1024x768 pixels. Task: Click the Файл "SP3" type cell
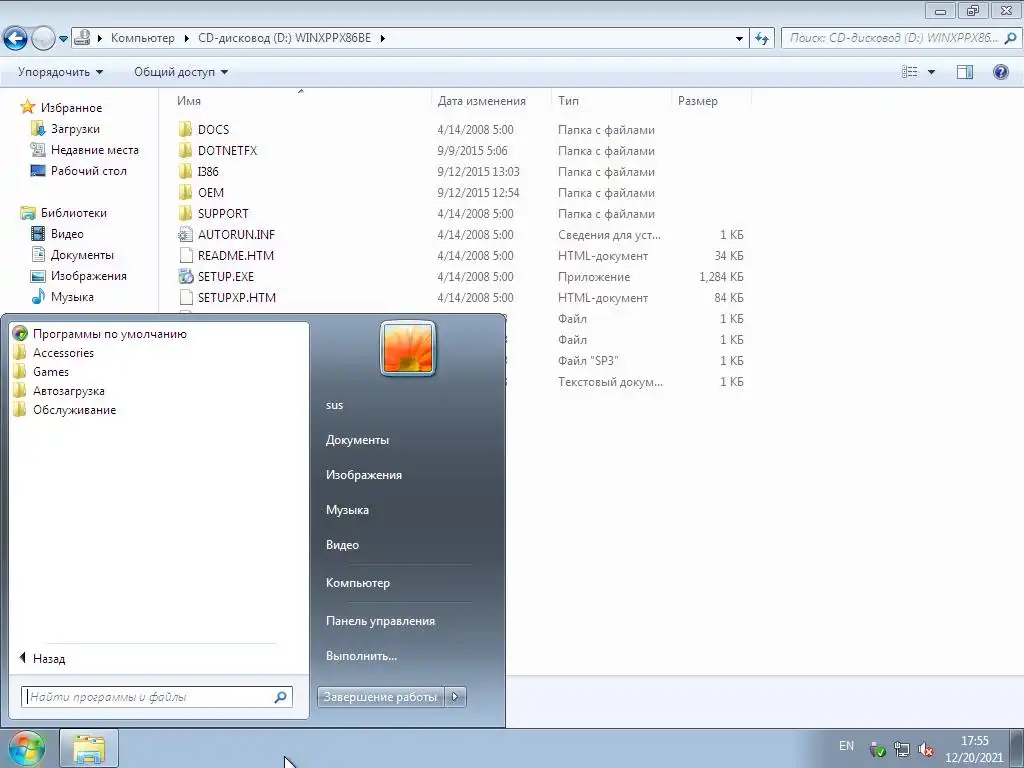pos(588,360)
